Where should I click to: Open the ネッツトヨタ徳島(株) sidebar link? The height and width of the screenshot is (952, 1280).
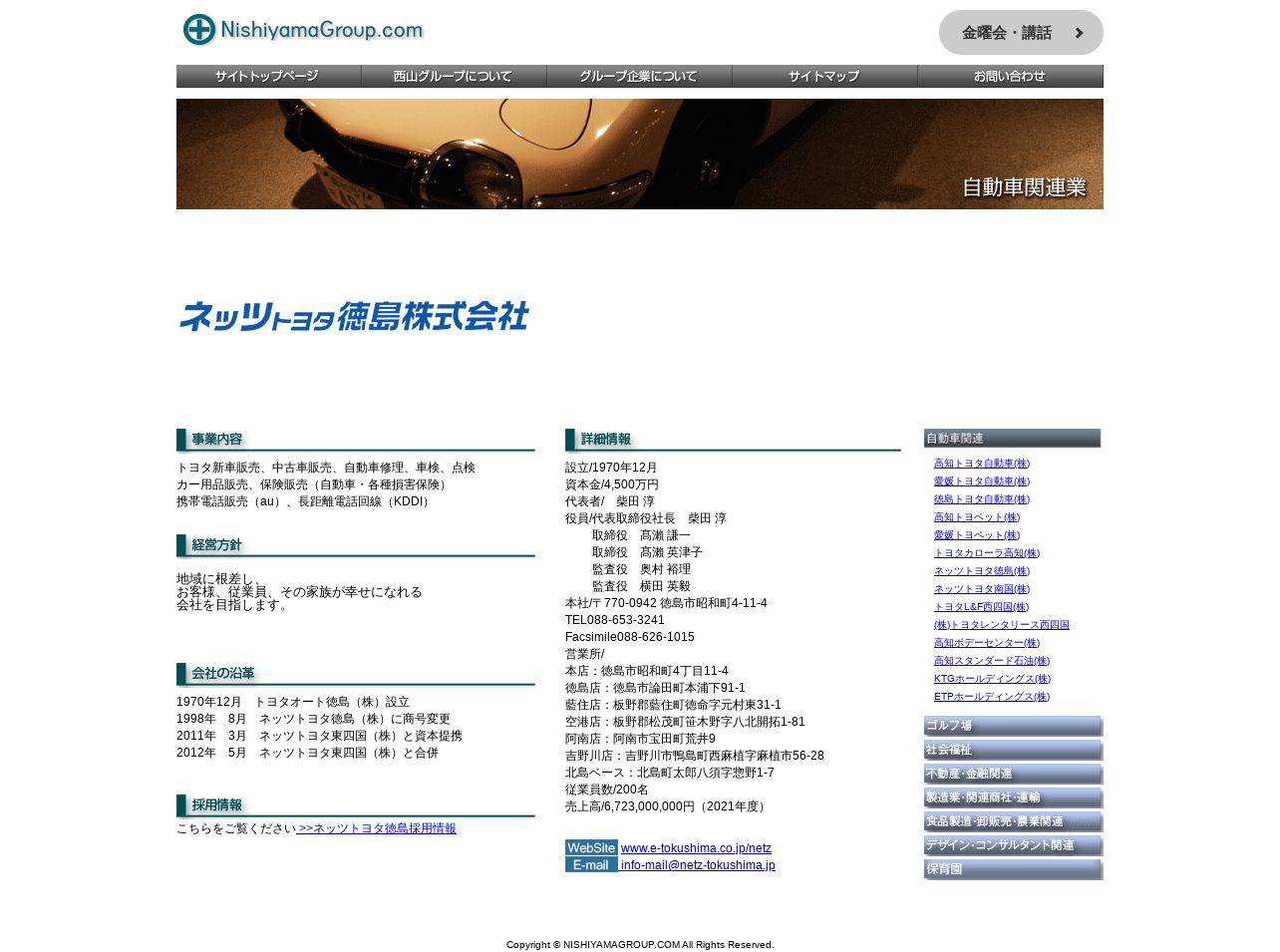[981, 571]
